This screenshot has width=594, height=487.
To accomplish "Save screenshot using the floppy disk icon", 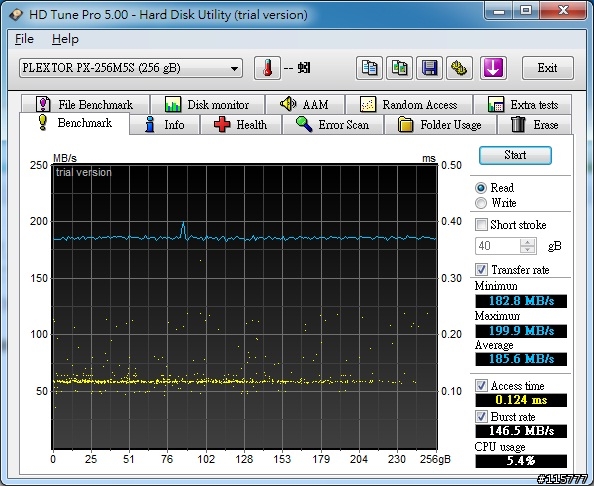I will pyautogui.click(x=429, y=68).
